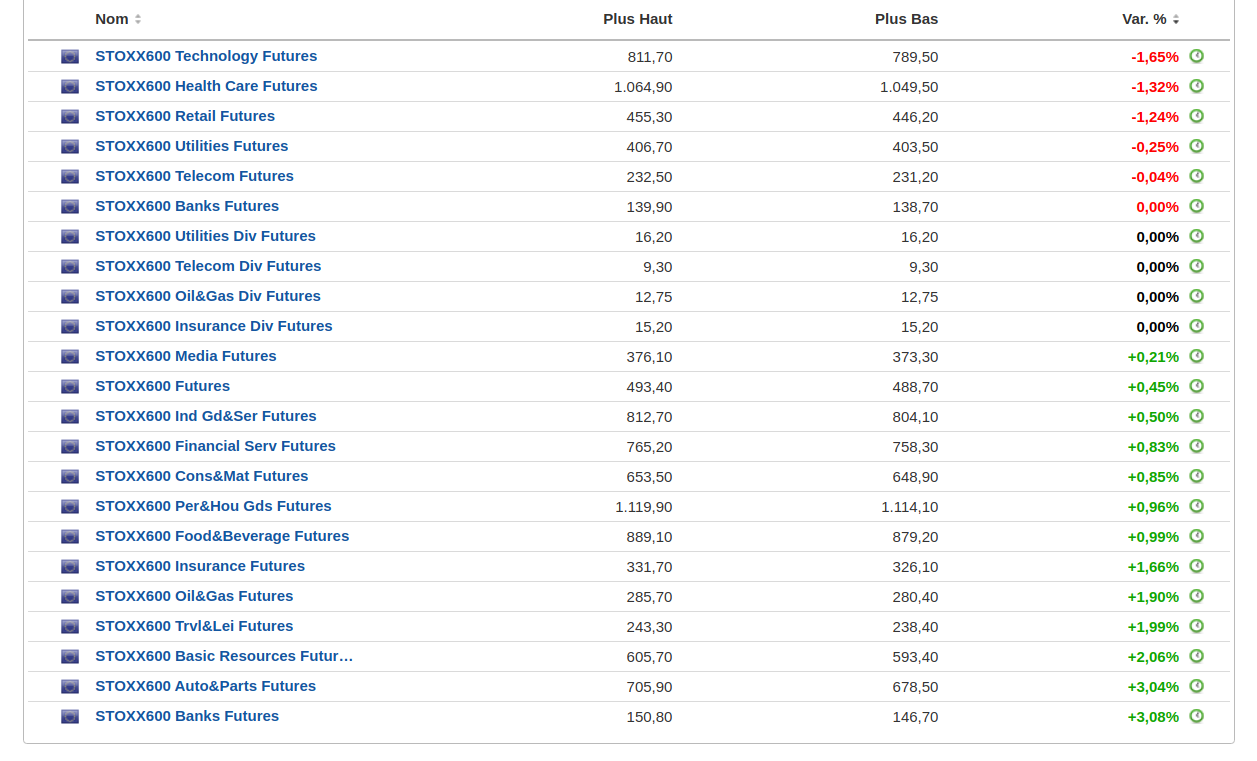The image size is (1257, 761).
Task: Click the sort arrow next to Var. %
Action: point(1176,19)
